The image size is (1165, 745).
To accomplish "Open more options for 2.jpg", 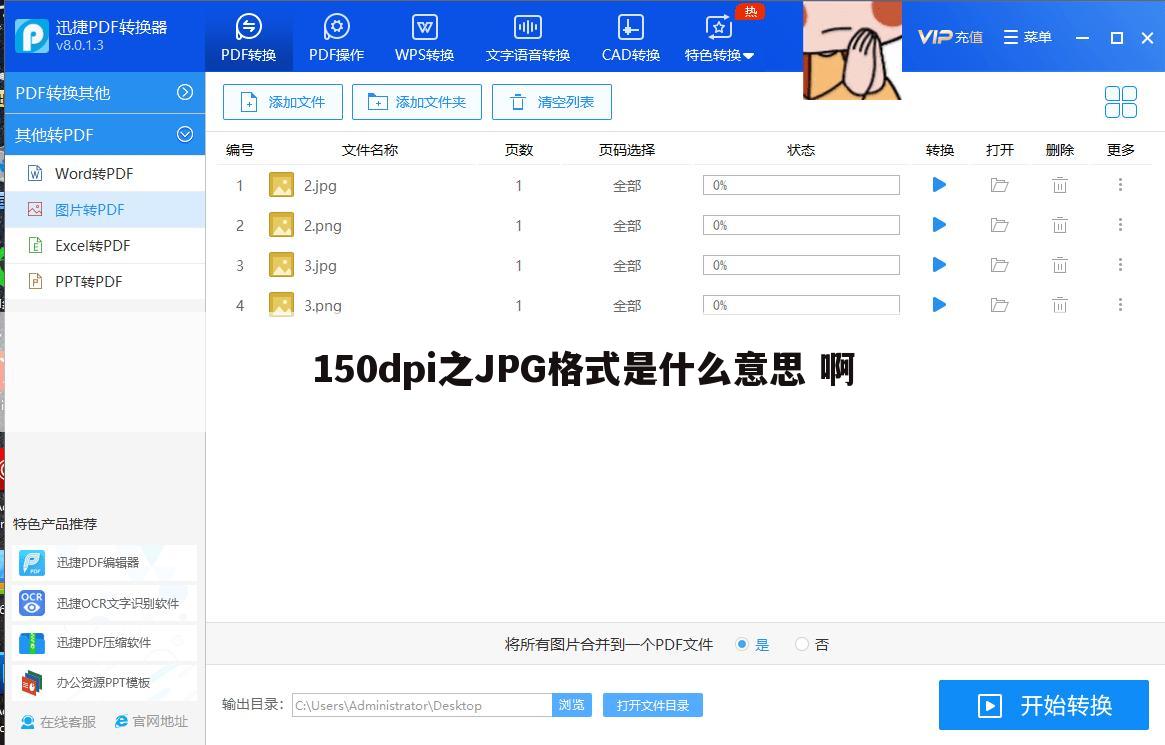I will [x=1120, y=185].
